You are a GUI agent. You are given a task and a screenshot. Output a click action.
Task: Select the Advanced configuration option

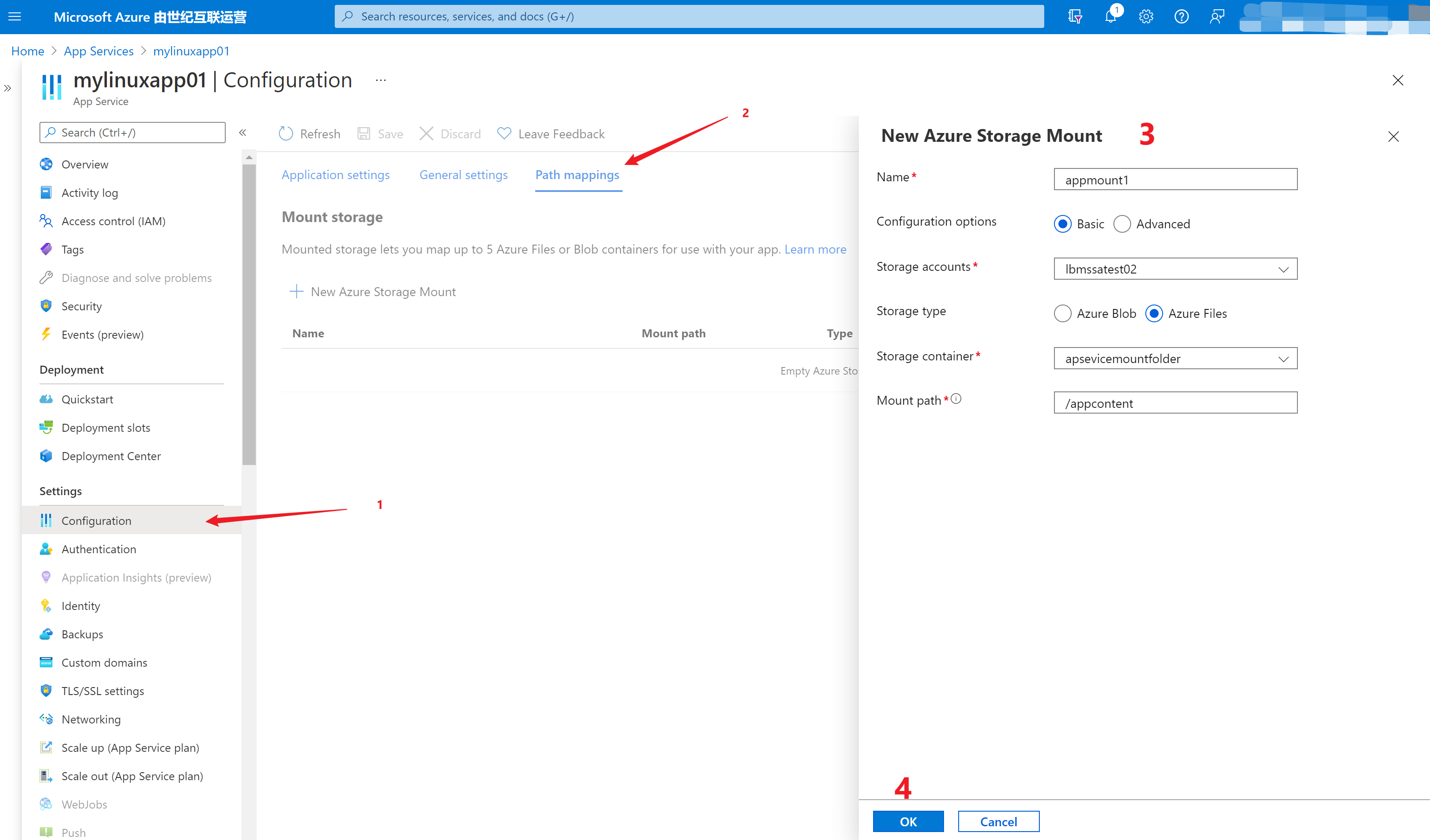point(1122,224)
